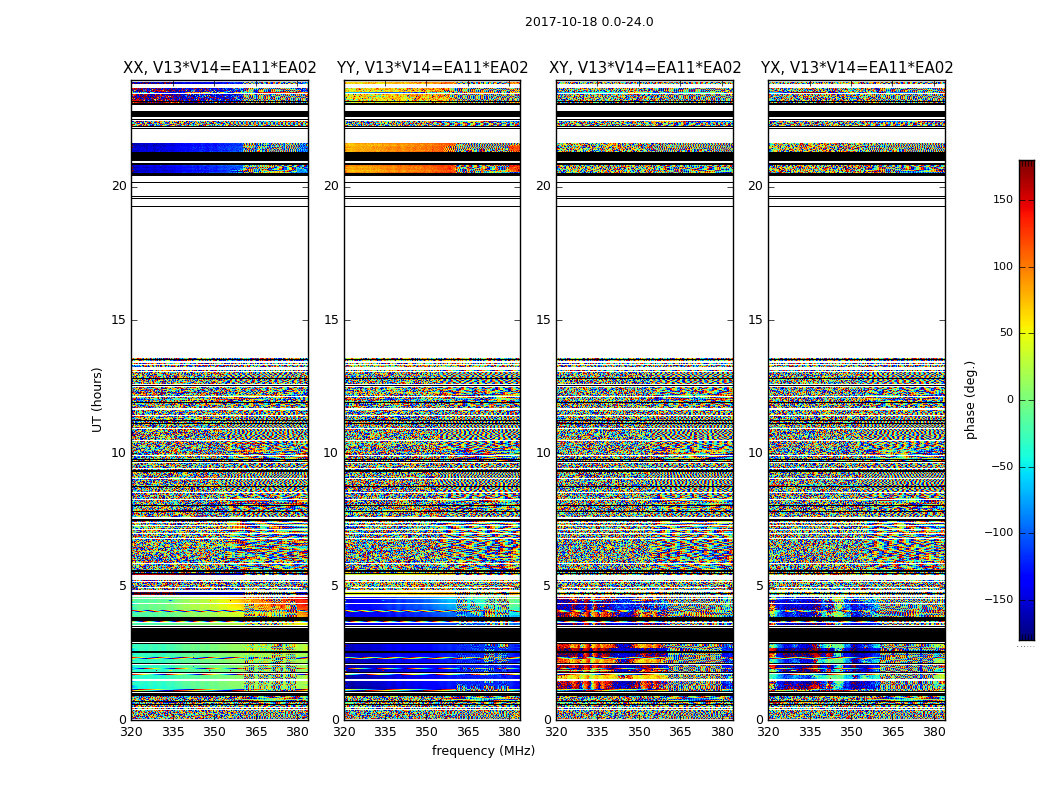This screenshot has width=1050, height=800.
Task: Click the 380 MHz tick under YX panel
Action: tap(934, 732)
